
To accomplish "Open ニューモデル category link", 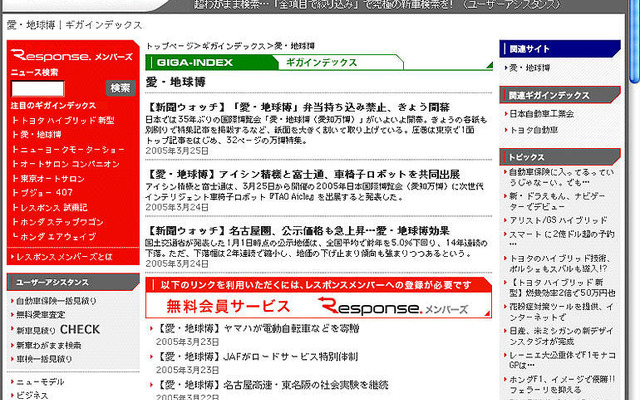I will tap(40, 382).
